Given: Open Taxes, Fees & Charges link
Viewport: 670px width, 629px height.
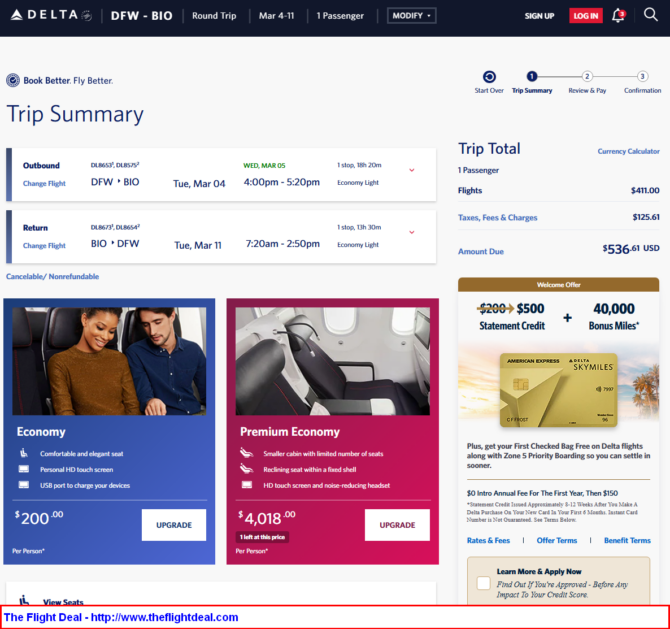Looking at the screenshot, I should [x=497, y=217].
